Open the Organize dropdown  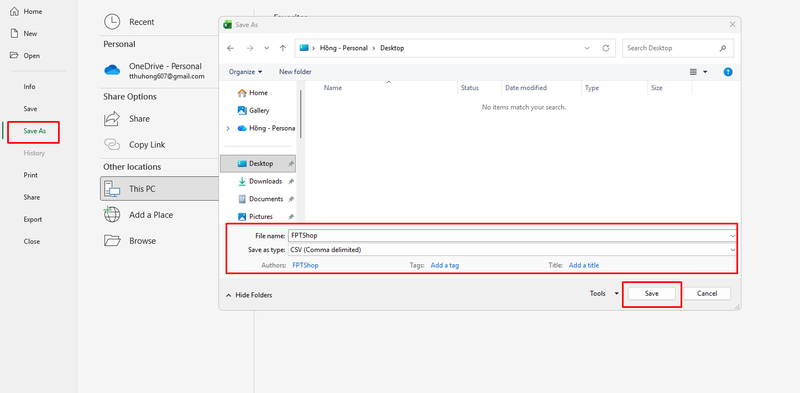point(245,72)
